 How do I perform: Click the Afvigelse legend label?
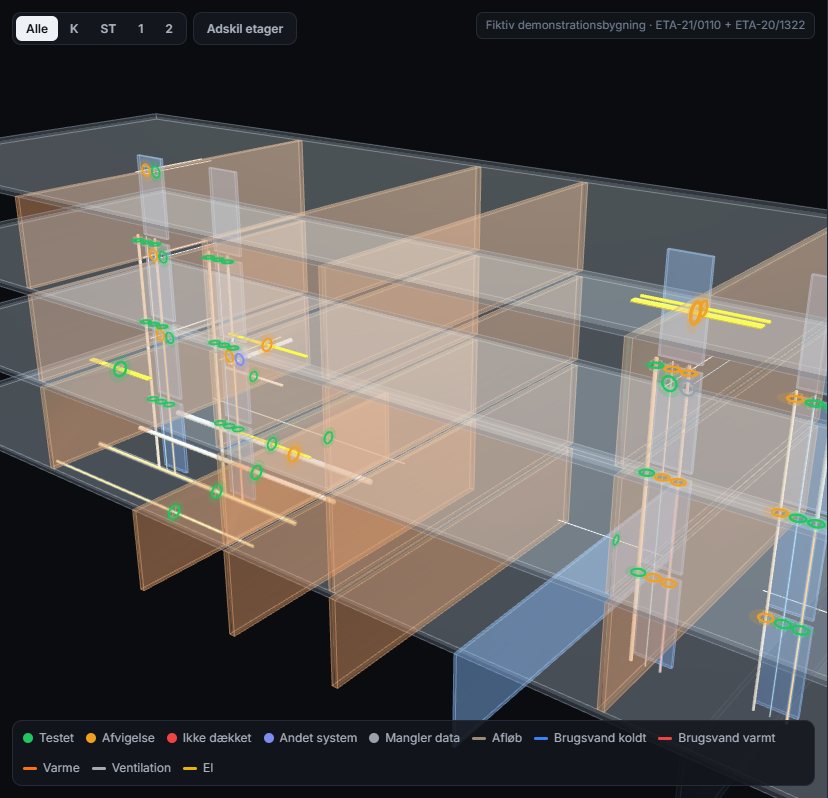[128, 738]
